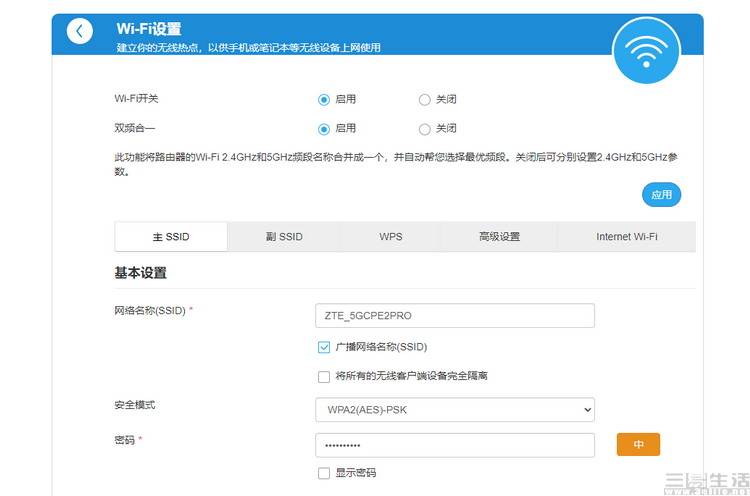The height and width of the screenshot is (496, 750).
Task: Click the back arrow icon
Action: [x=80, y=31]
